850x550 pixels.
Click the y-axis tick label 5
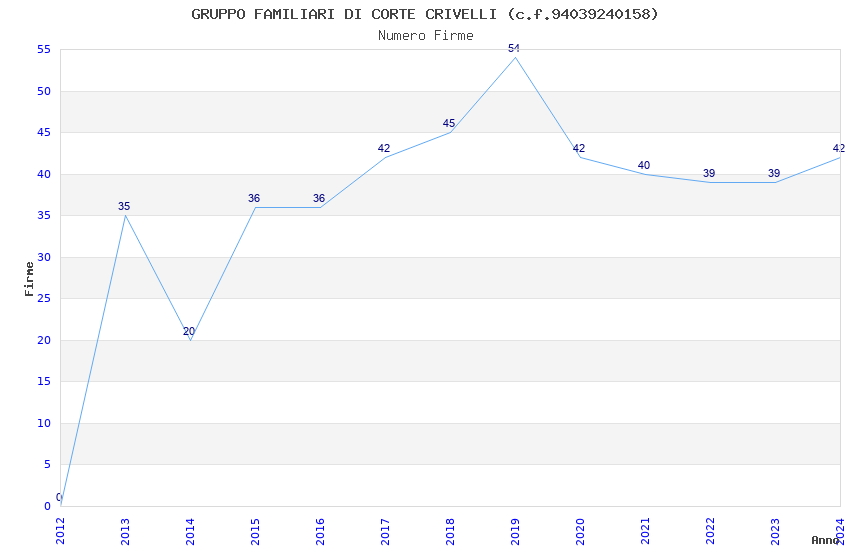point(48,464)
